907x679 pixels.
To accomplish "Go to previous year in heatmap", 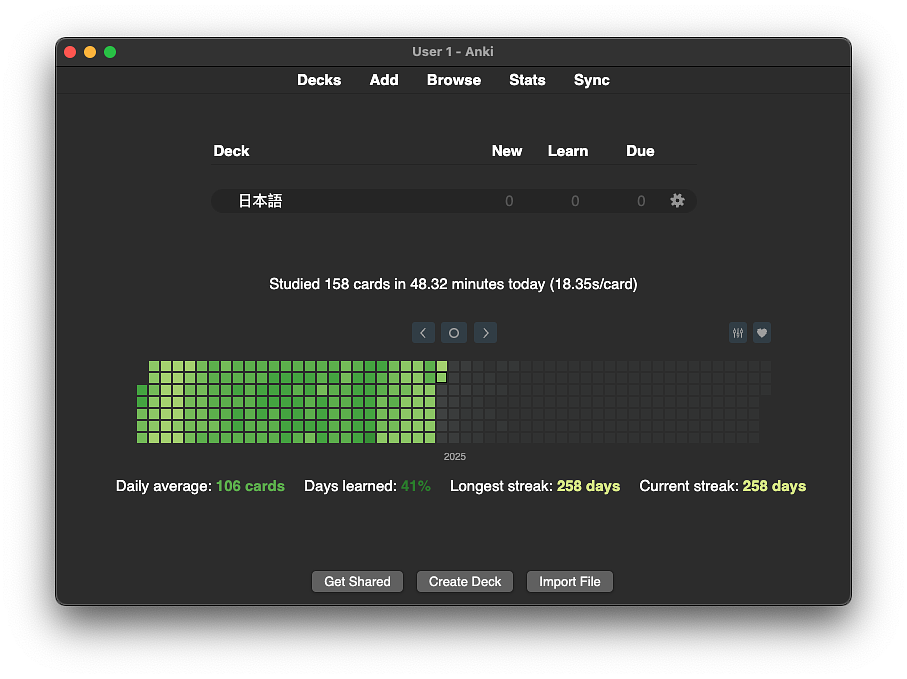I will click(423, 333).
